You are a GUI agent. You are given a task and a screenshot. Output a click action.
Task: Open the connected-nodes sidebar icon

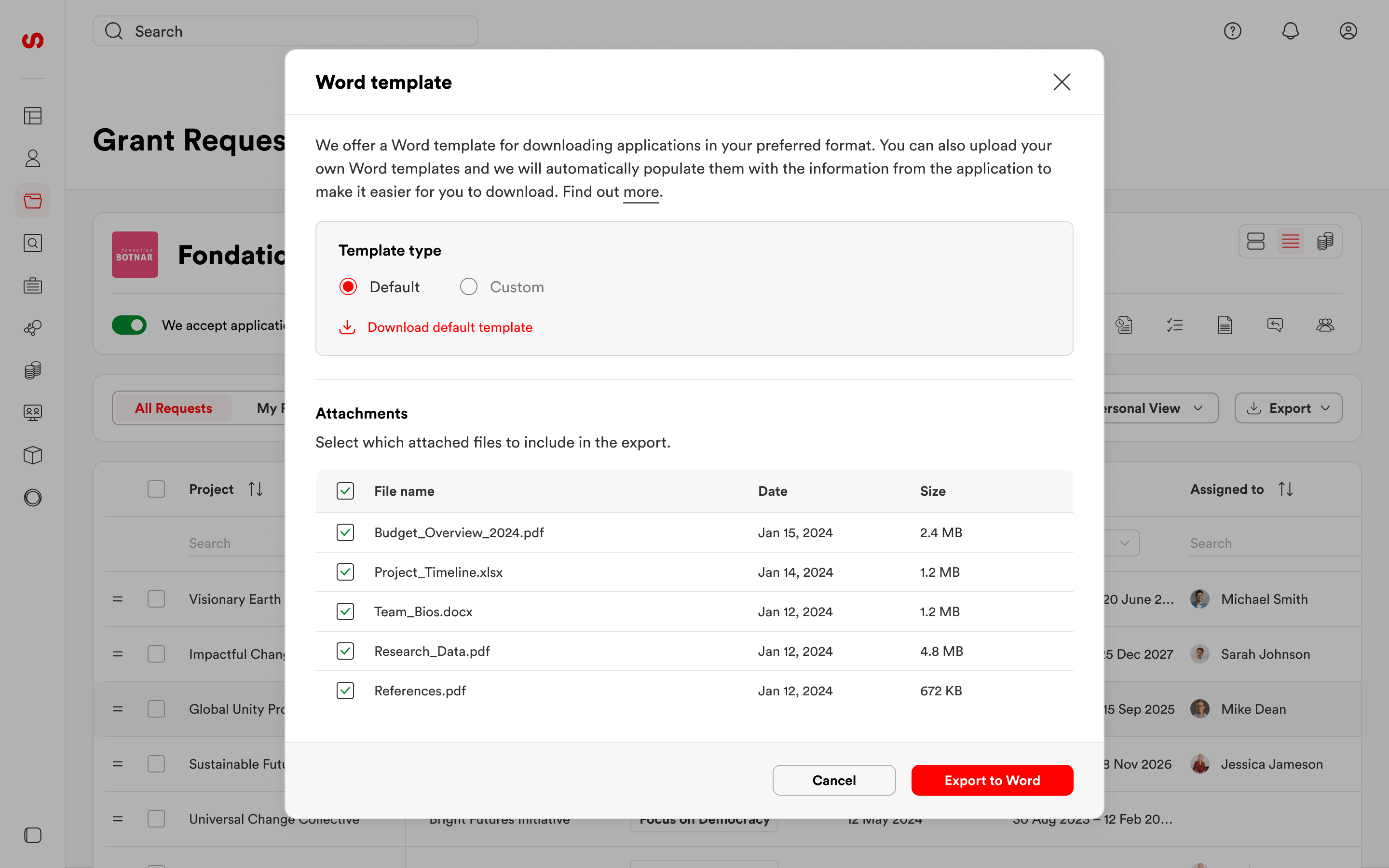pyautogui.click(x=33, y=328)
